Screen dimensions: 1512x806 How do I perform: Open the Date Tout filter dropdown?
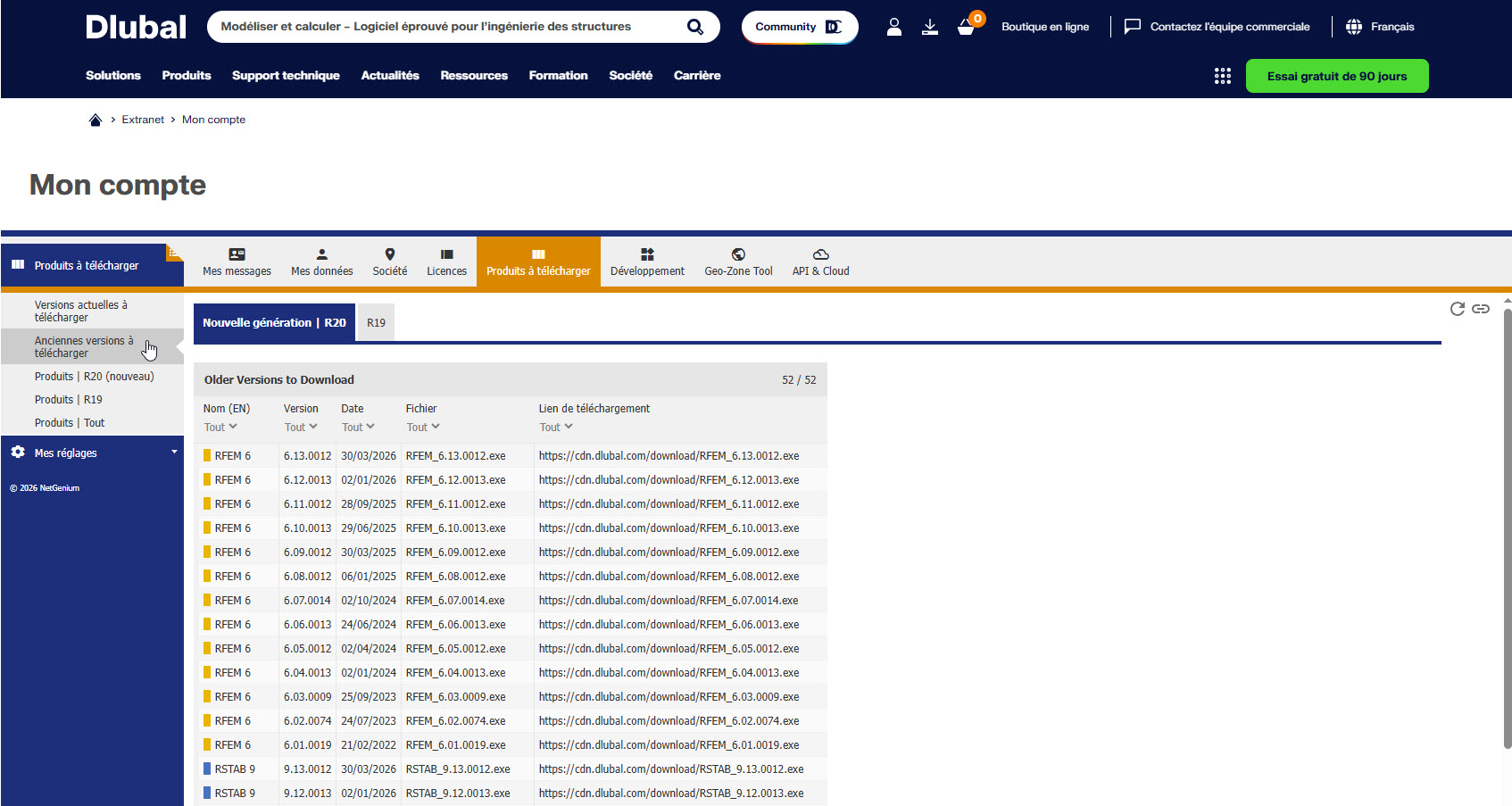click(358, 428)
